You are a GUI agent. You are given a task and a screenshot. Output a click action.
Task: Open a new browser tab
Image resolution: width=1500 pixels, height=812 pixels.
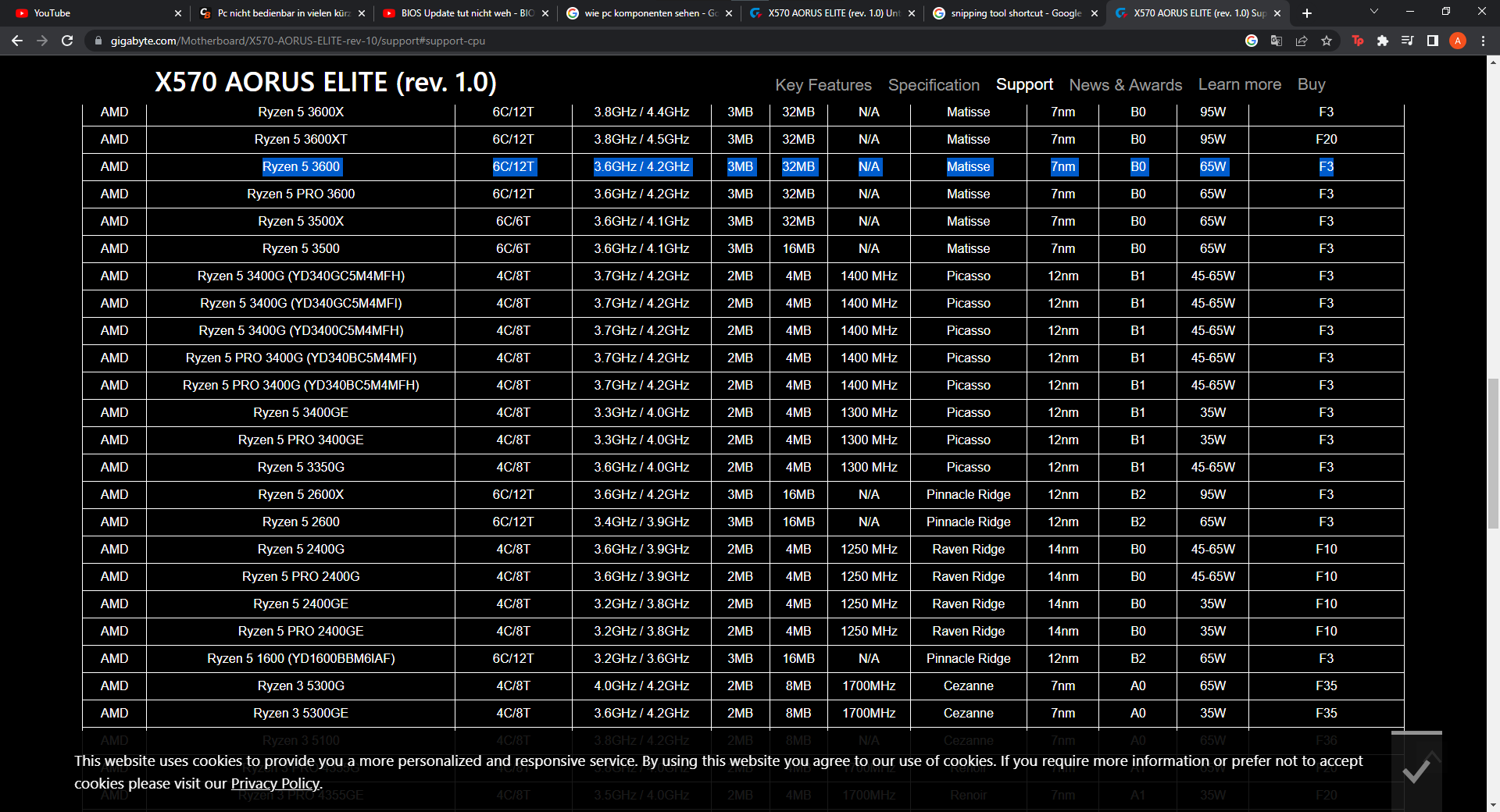tap(1307, 13)
